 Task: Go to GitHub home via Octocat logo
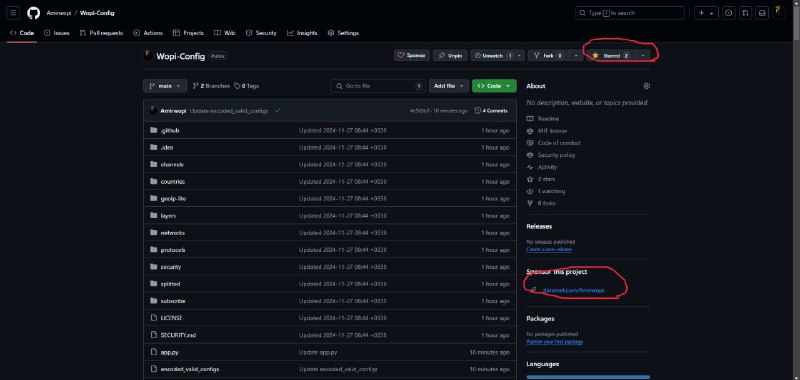coord(34,13)
